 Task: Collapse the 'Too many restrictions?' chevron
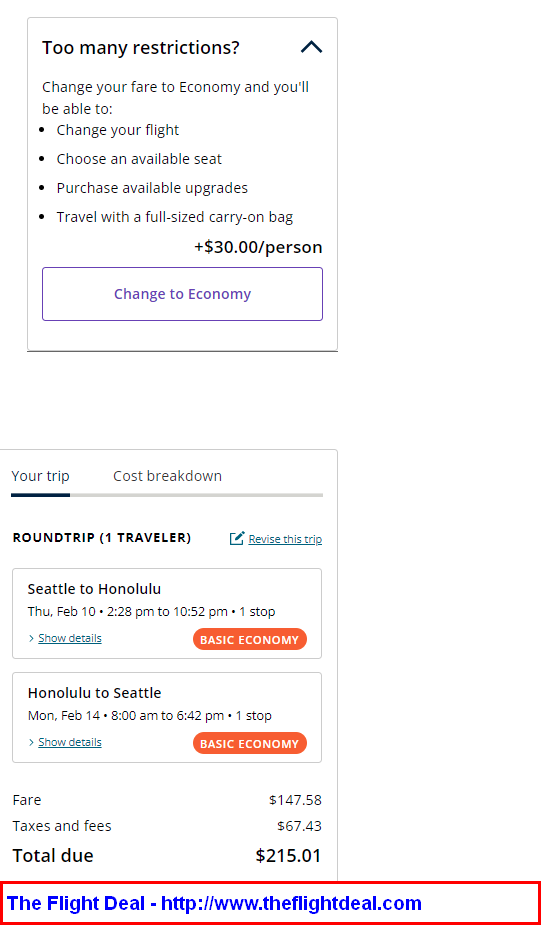pyautogui.click(x=312, y=47)
